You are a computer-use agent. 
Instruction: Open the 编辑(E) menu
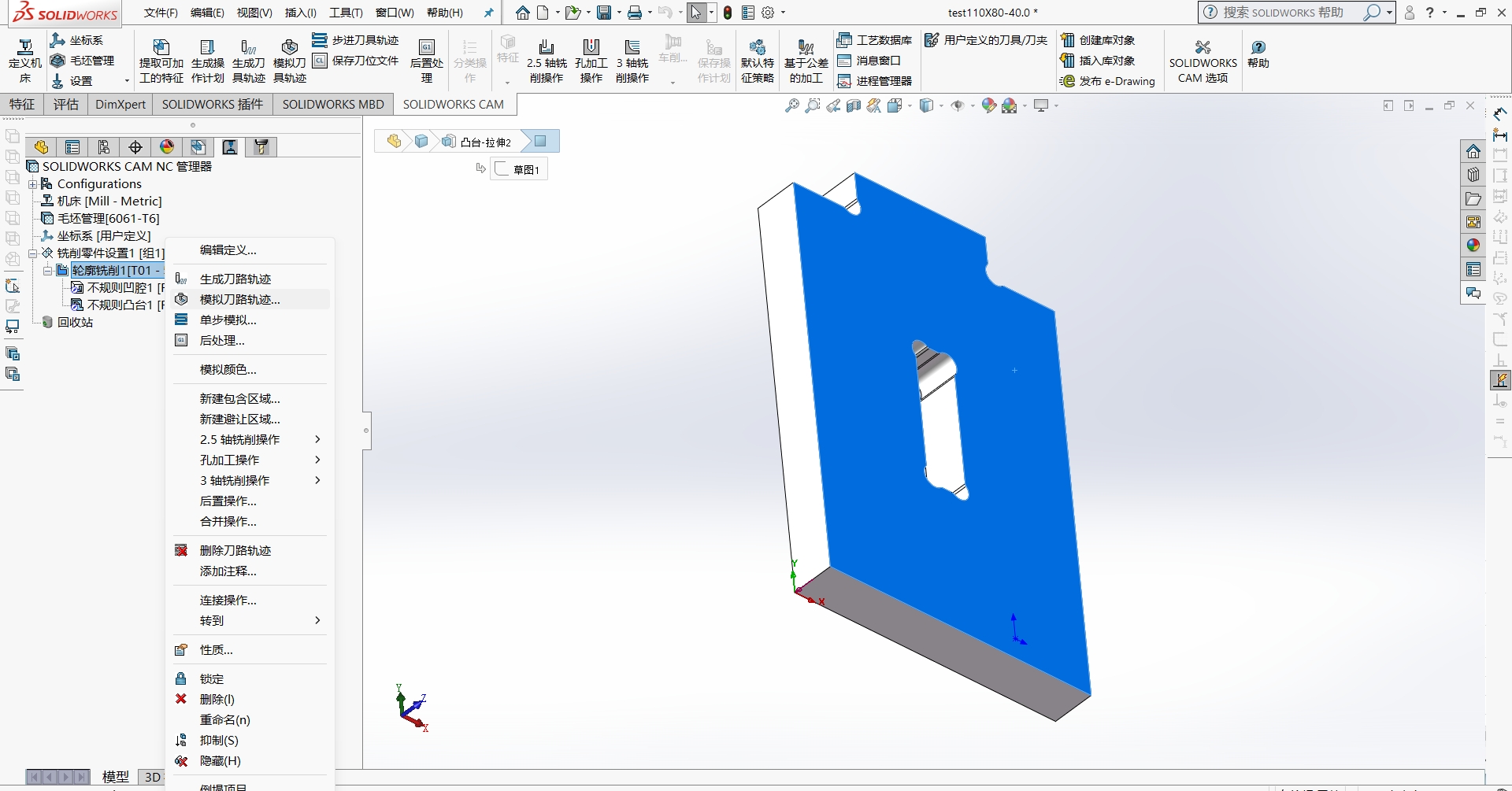point(207,13)
